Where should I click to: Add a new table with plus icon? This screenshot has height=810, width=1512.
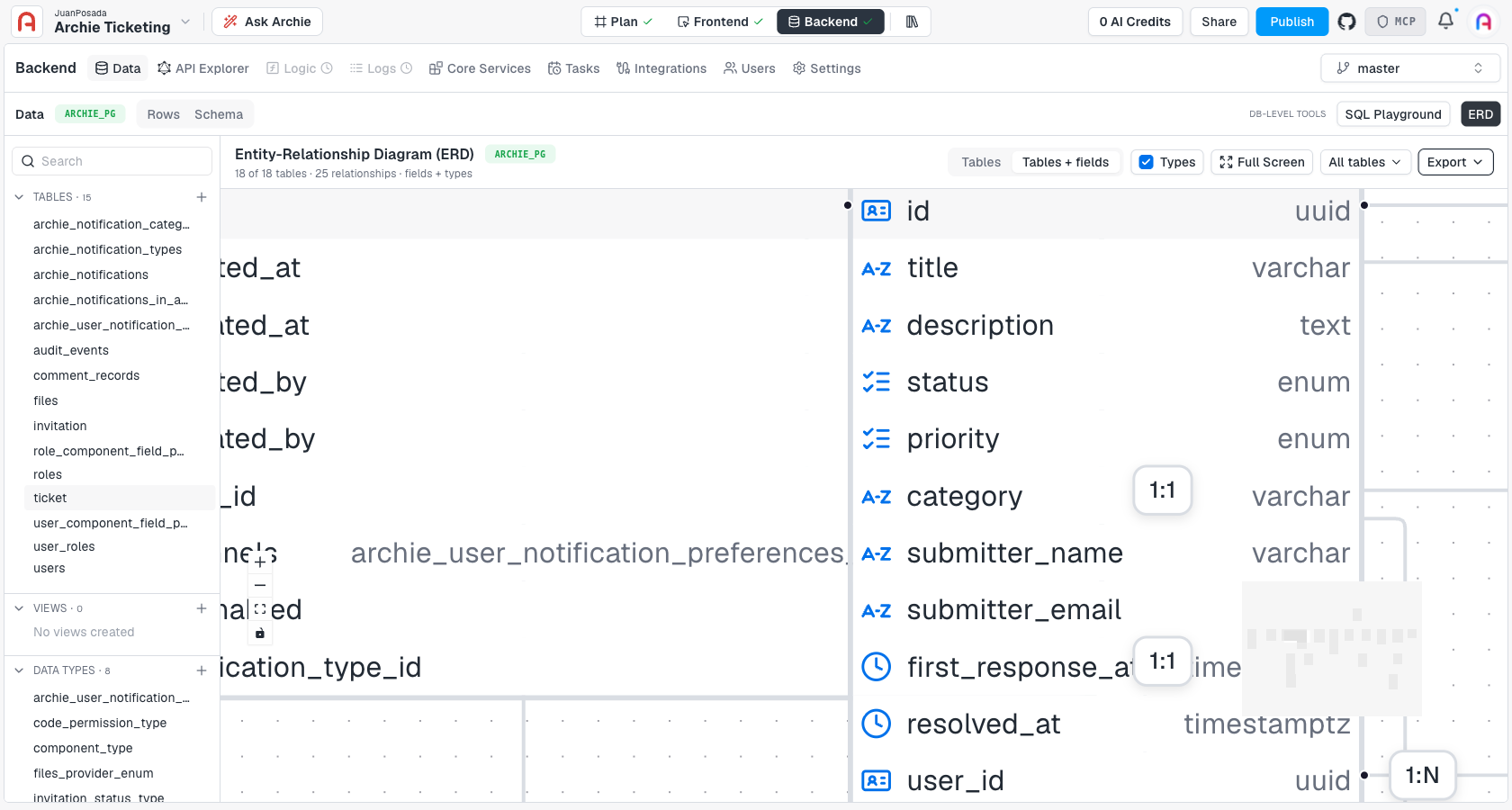tap(202, 197)
